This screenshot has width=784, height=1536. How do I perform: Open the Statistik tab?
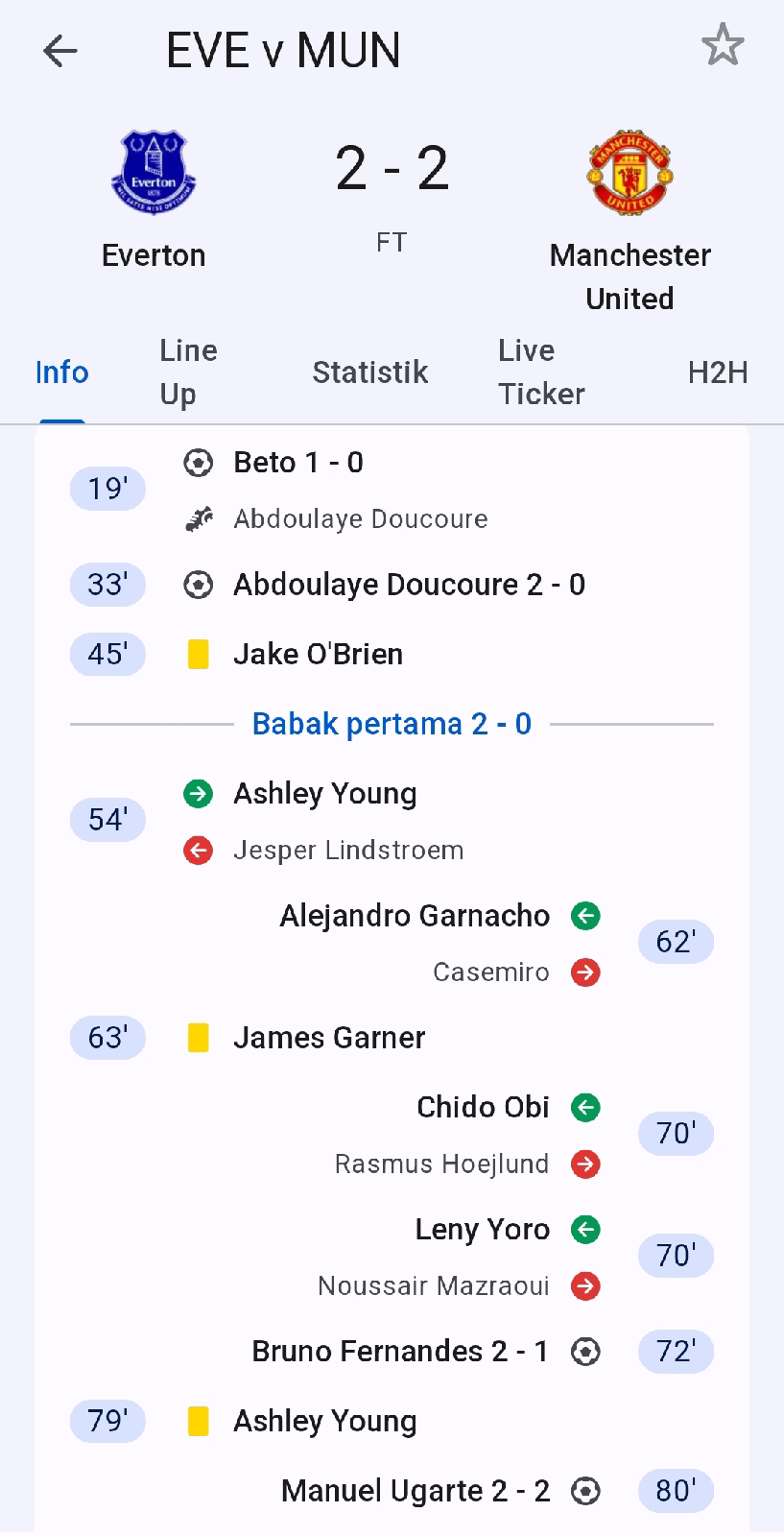369,372
